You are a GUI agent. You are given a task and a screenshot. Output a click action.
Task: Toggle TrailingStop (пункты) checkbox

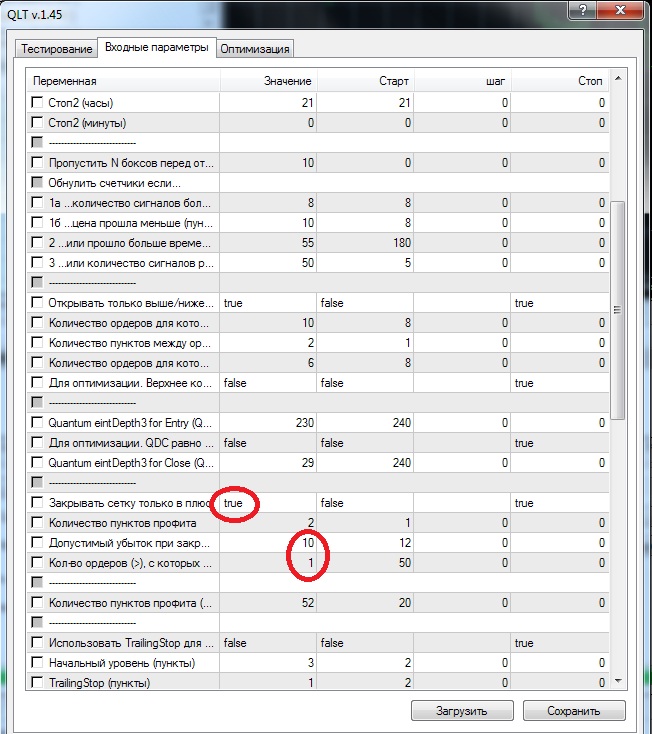pyautogui.click(x=37, y=683)
